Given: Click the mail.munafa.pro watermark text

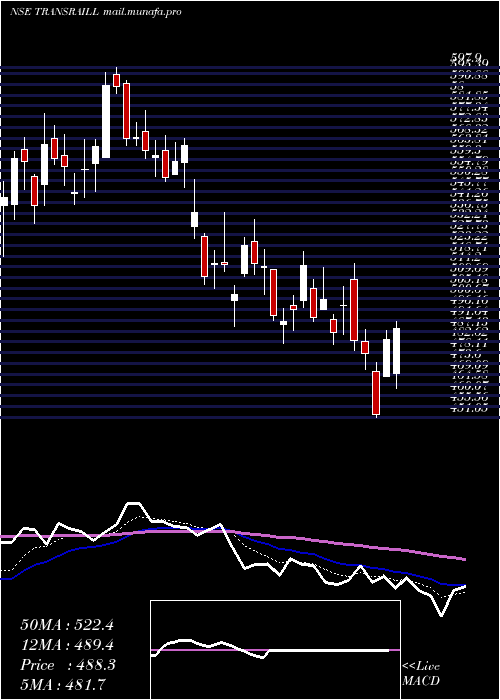Looking at the screenshot, I should [x=142, y=12].
